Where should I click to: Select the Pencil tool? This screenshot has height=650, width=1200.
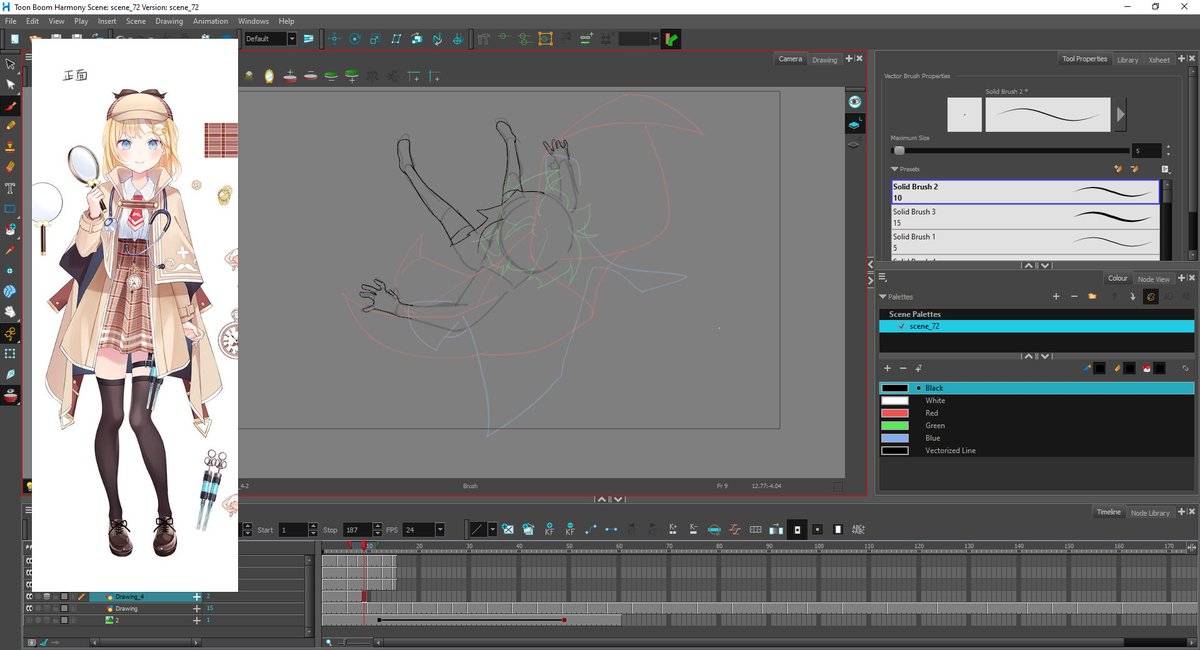click(x=10, y=126)
